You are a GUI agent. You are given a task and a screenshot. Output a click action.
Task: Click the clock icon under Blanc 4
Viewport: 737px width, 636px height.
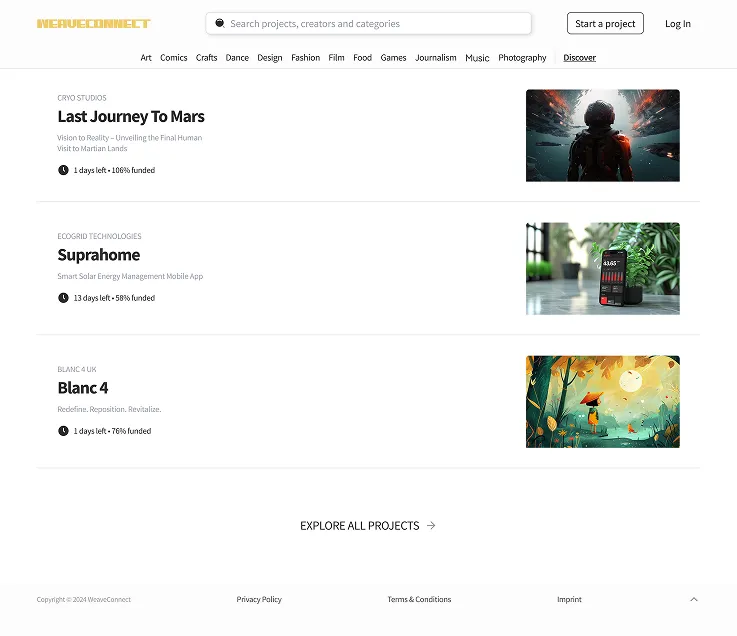point(63,431)
